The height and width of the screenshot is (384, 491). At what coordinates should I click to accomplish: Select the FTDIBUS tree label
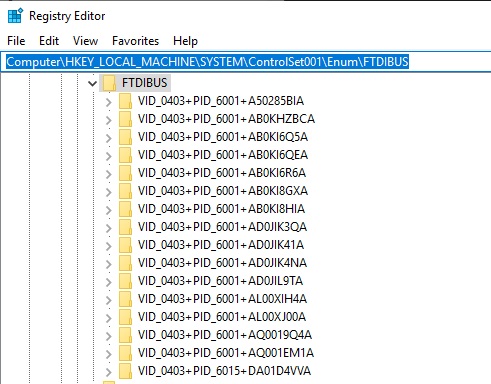click(x=144, y=83)
